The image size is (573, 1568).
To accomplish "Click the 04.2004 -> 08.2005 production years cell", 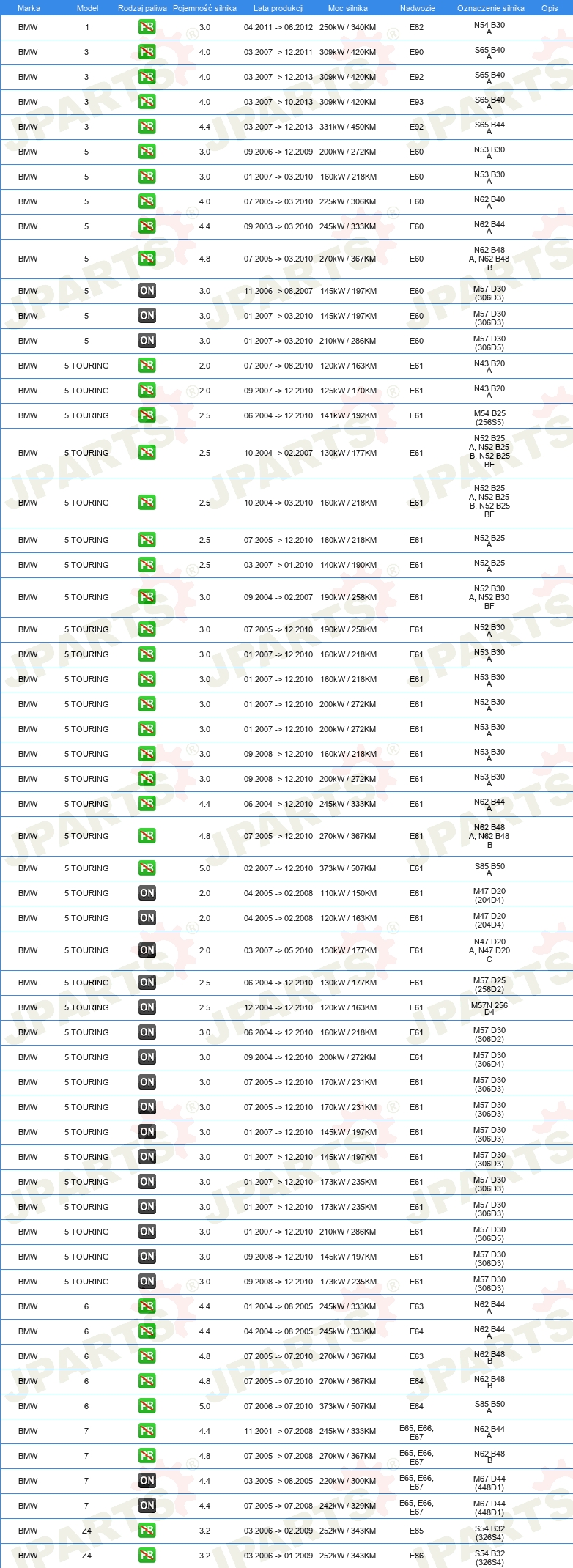I will coord(278,1331).
